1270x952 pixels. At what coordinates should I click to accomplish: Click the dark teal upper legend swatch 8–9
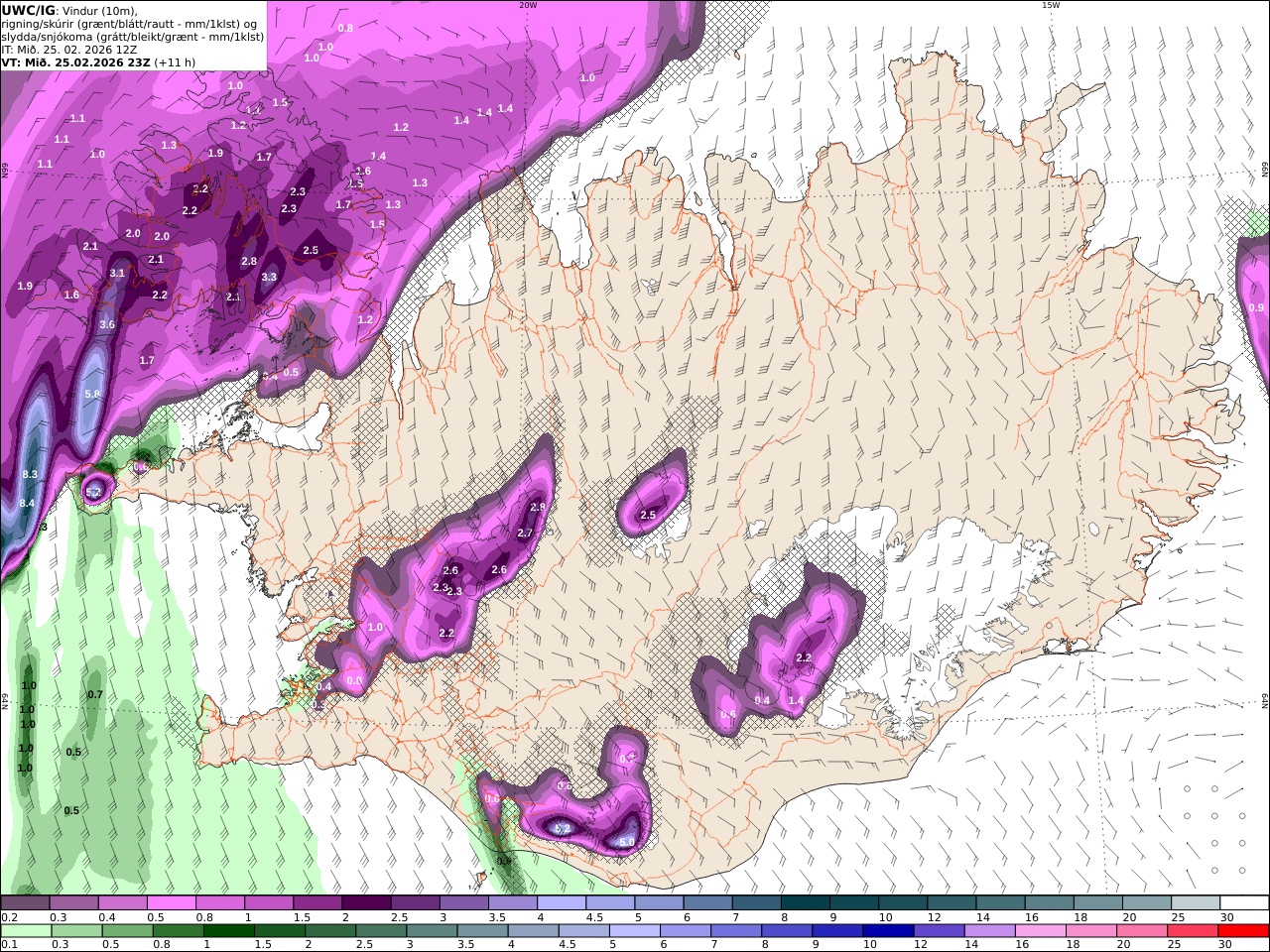tap(805, 903)
